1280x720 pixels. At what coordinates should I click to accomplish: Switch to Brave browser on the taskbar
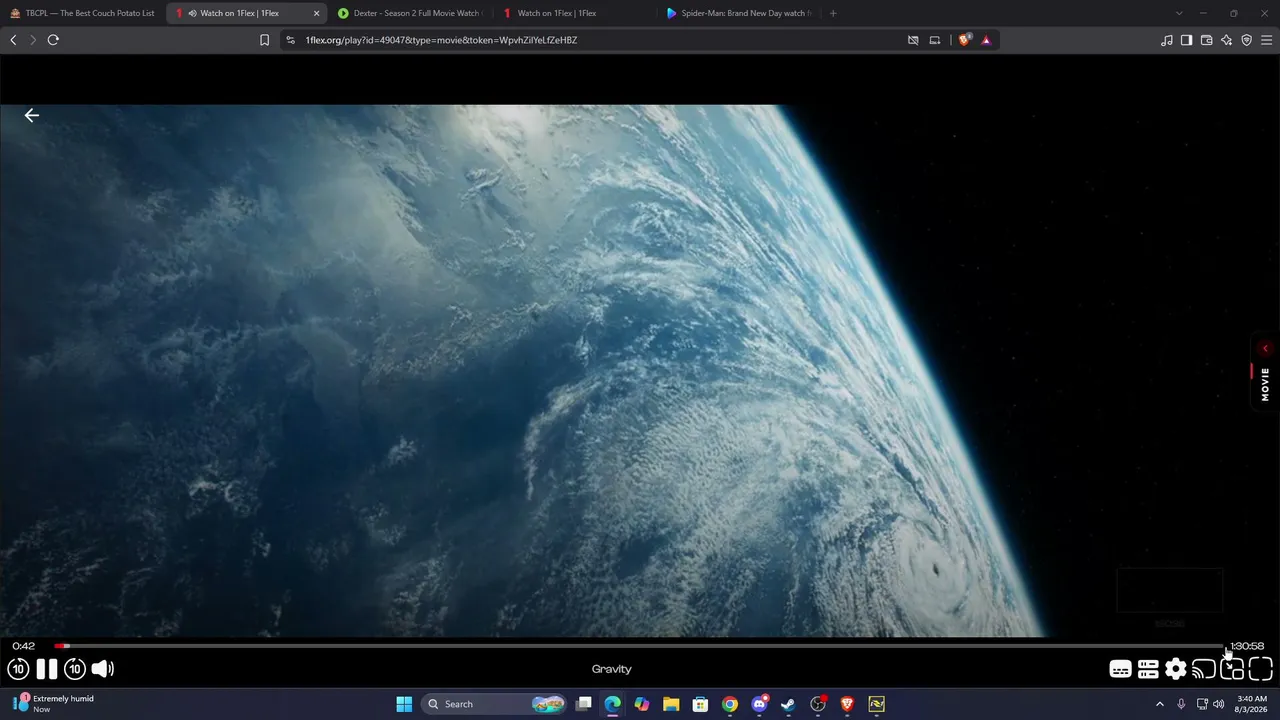point(847,704)
